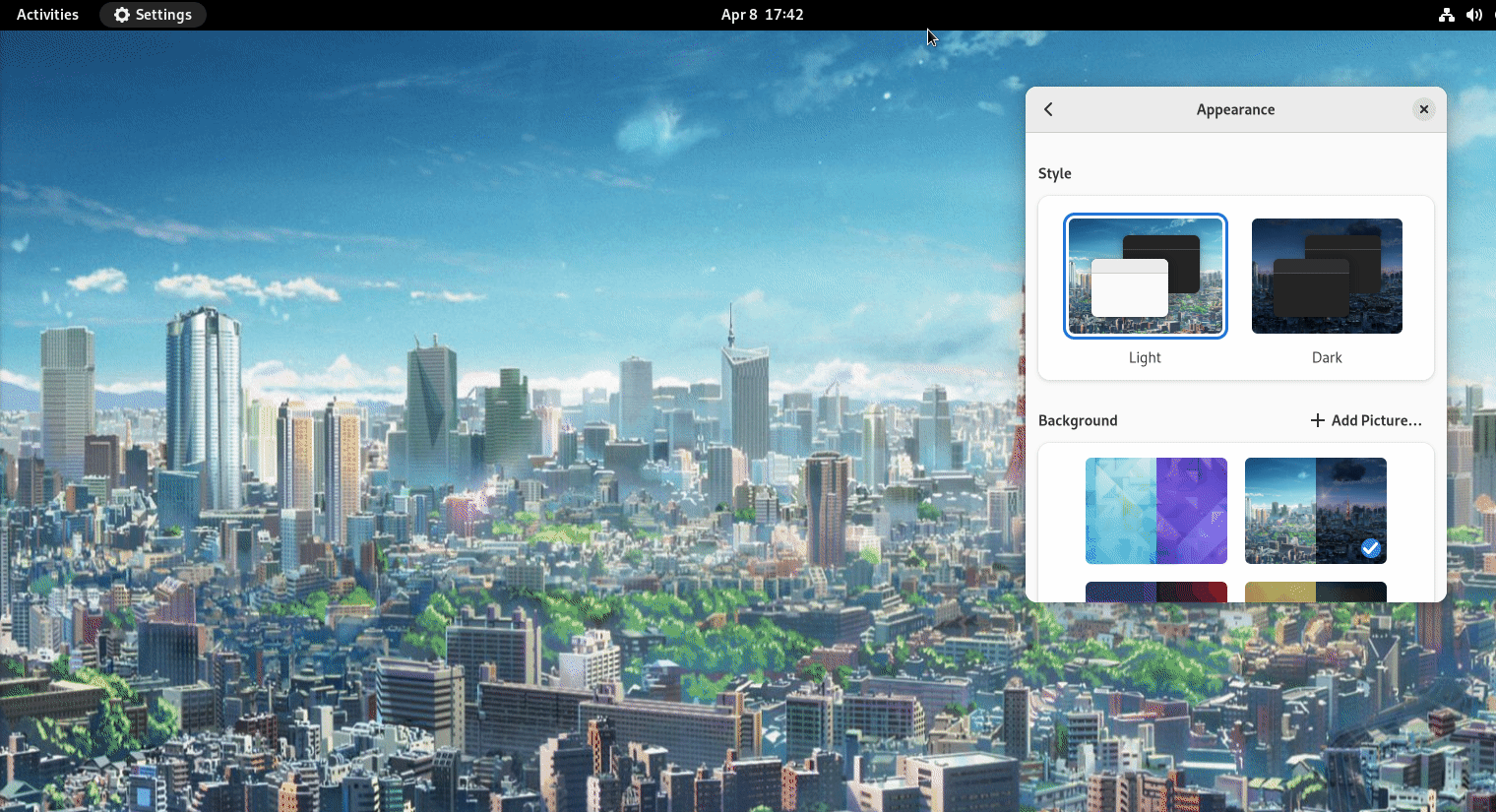Select the Dark style option
Screen dimensions: 1496x812
1327,276
